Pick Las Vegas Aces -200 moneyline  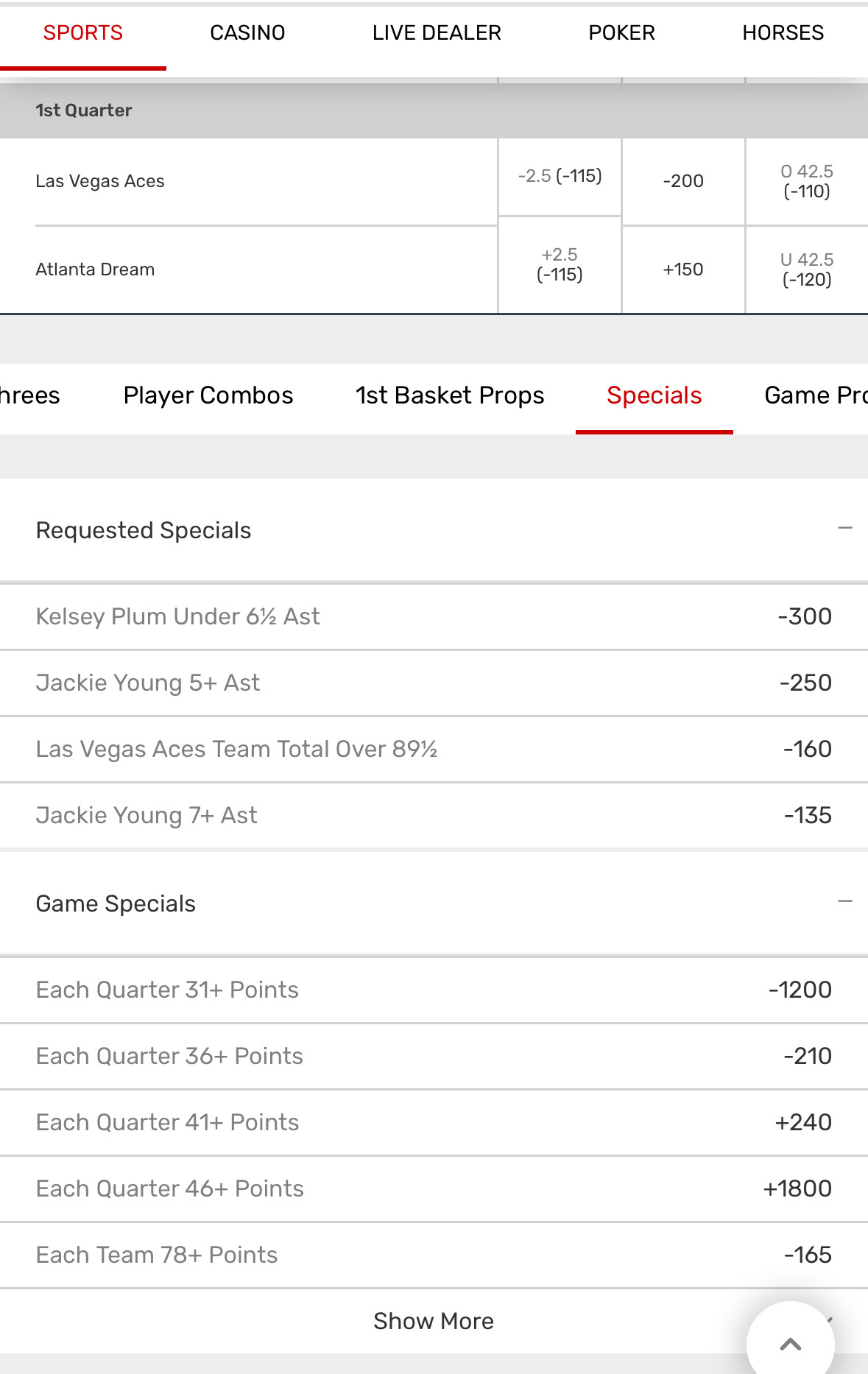tap(683, 181)
